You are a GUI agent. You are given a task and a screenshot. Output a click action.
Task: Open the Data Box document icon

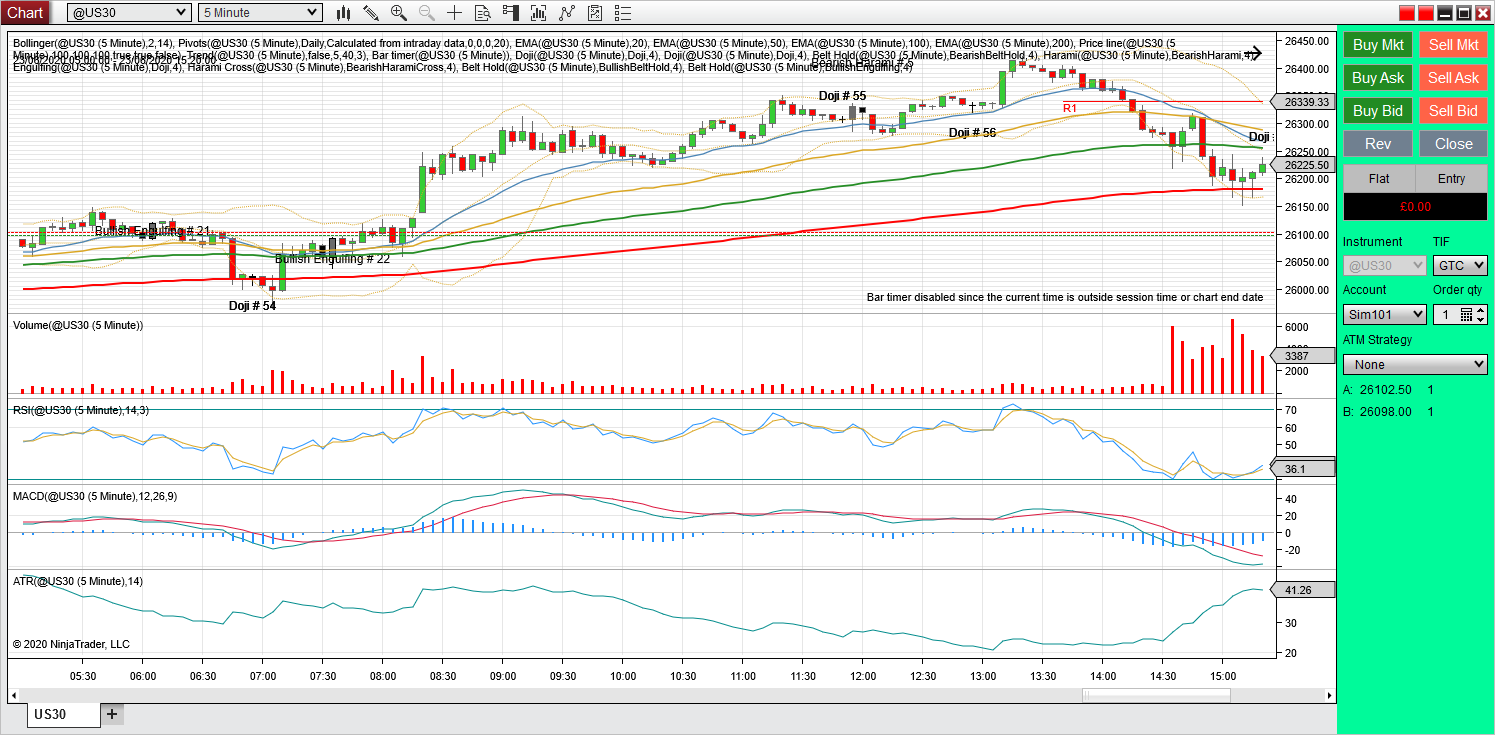coord(482,12)
